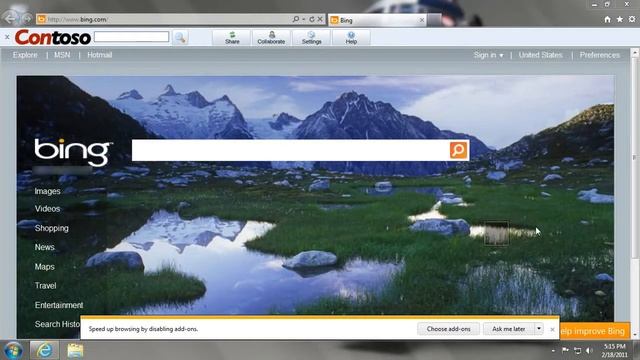Click Action Center flag tray icon

[x=565, y=350]
